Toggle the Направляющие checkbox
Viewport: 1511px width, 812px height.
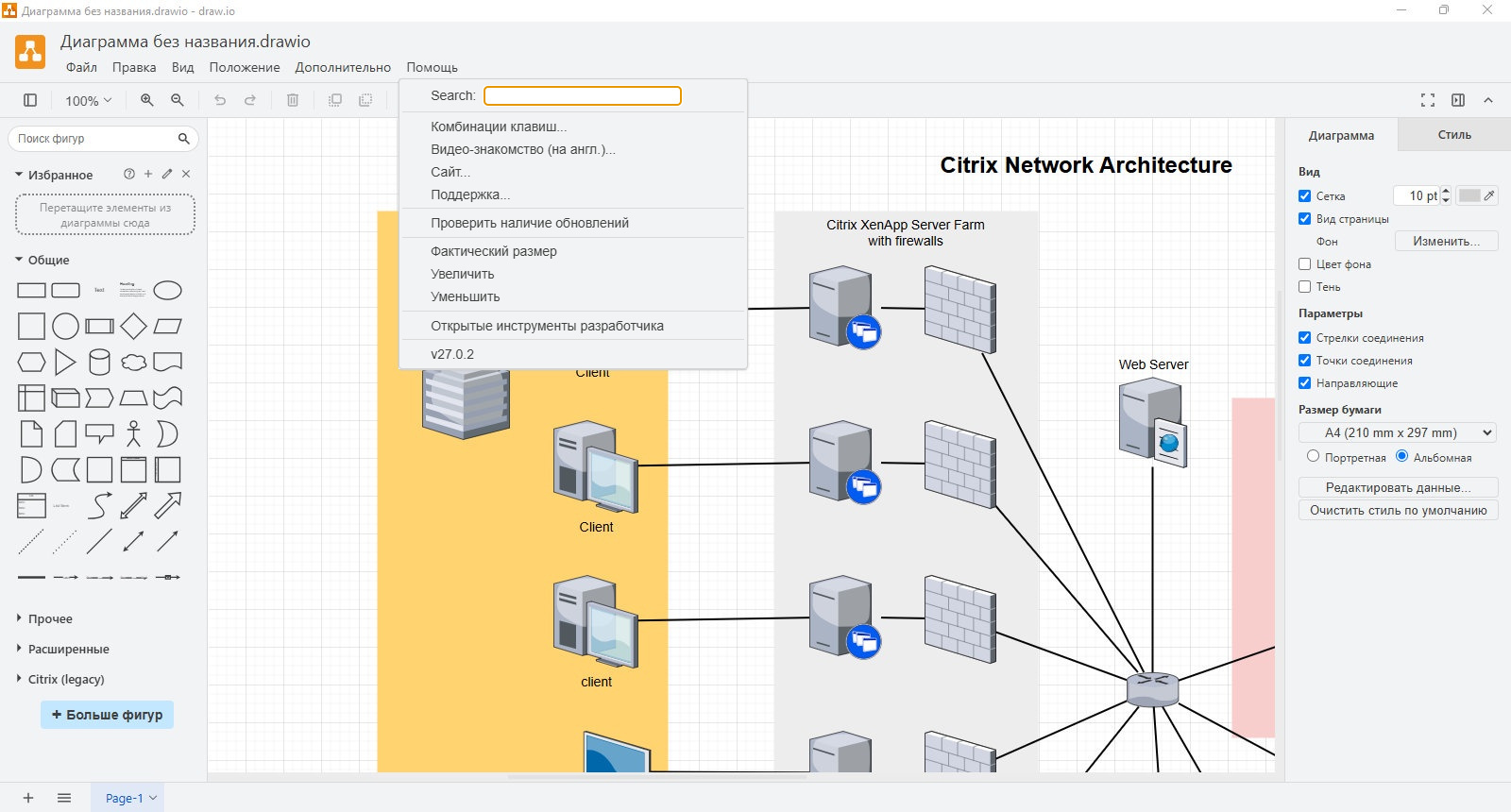1304,382
